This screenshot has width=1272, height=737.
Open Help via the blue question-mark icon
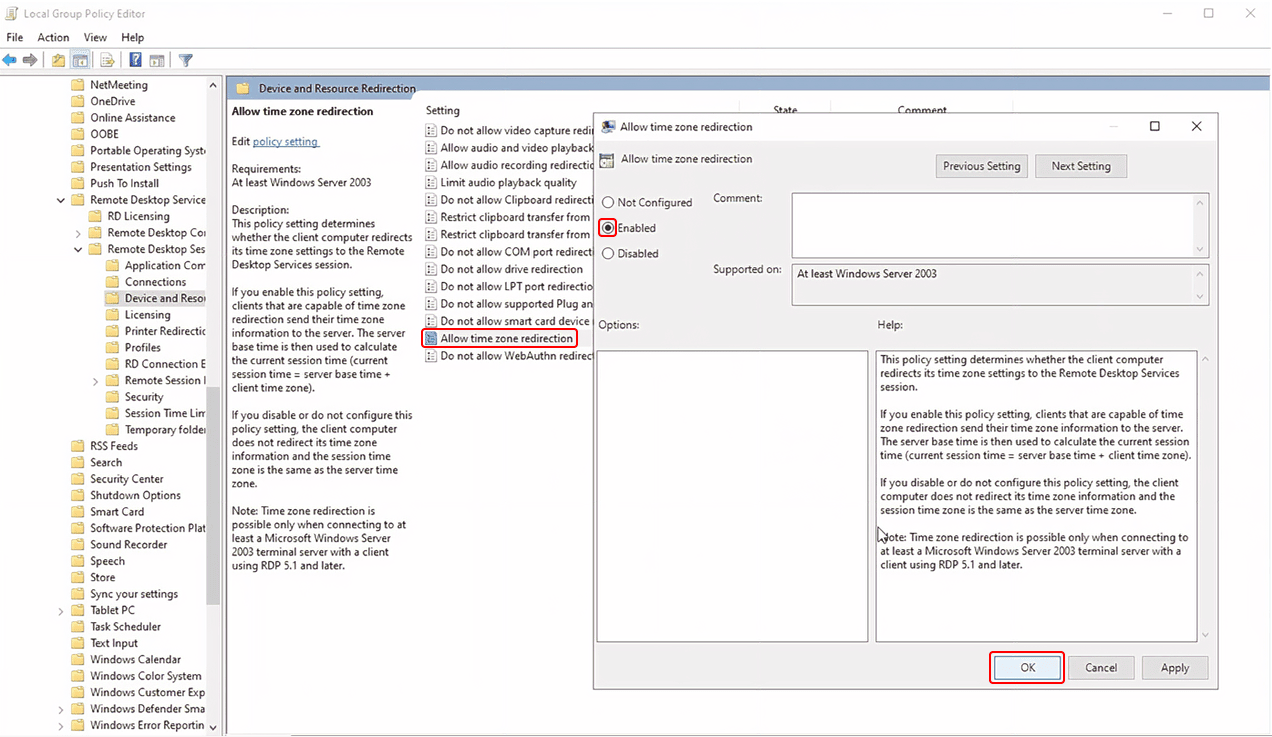(x=135, y=60)
